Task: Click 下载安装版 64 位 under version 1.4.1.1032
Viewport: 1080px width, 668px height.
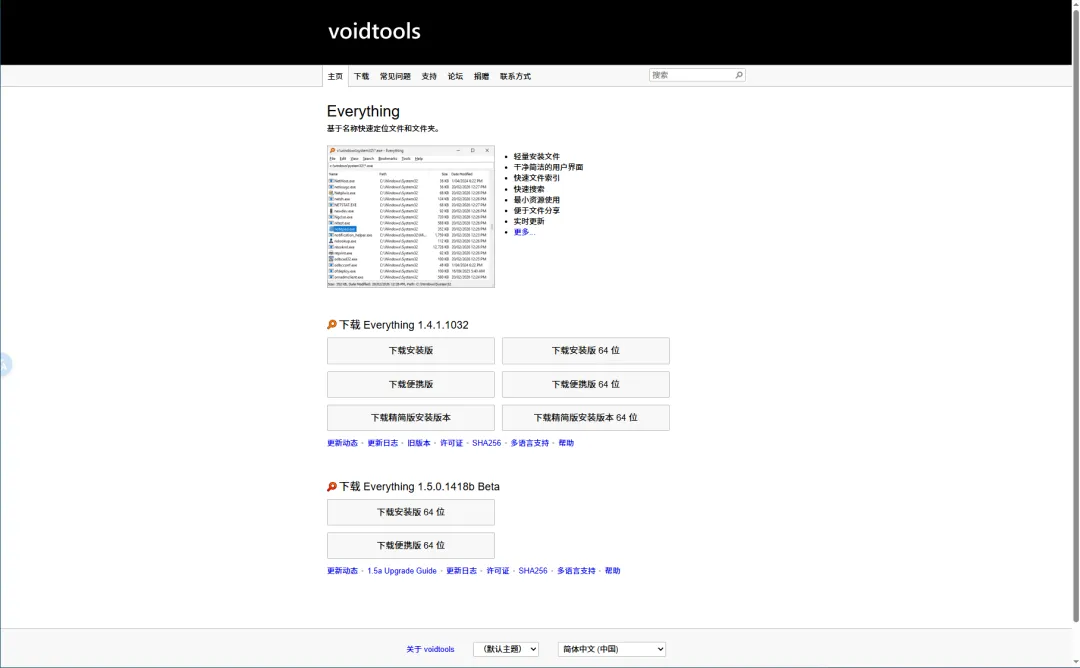Action: (x=585, y=351)
